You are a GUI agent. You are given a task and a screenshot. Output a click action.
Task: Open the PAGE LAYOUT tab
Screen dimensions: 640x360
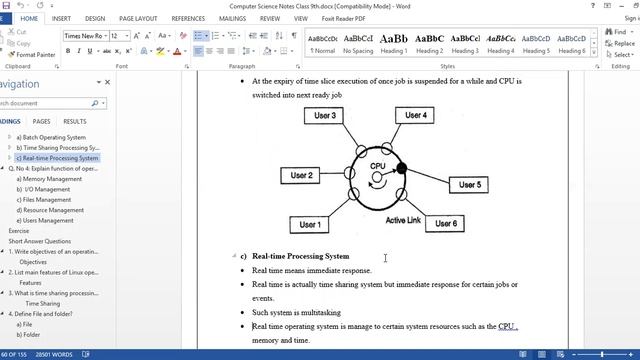pos(138,19)
